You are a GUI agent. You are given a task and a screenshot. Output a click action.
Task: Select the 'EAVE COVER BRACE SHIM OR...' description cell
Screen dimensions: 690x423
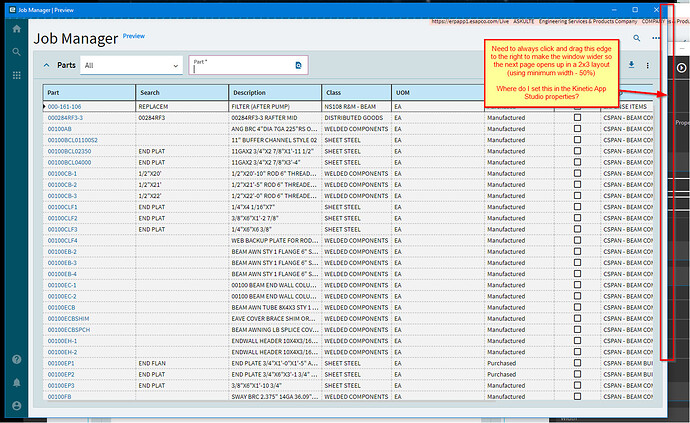pos(275,318)
